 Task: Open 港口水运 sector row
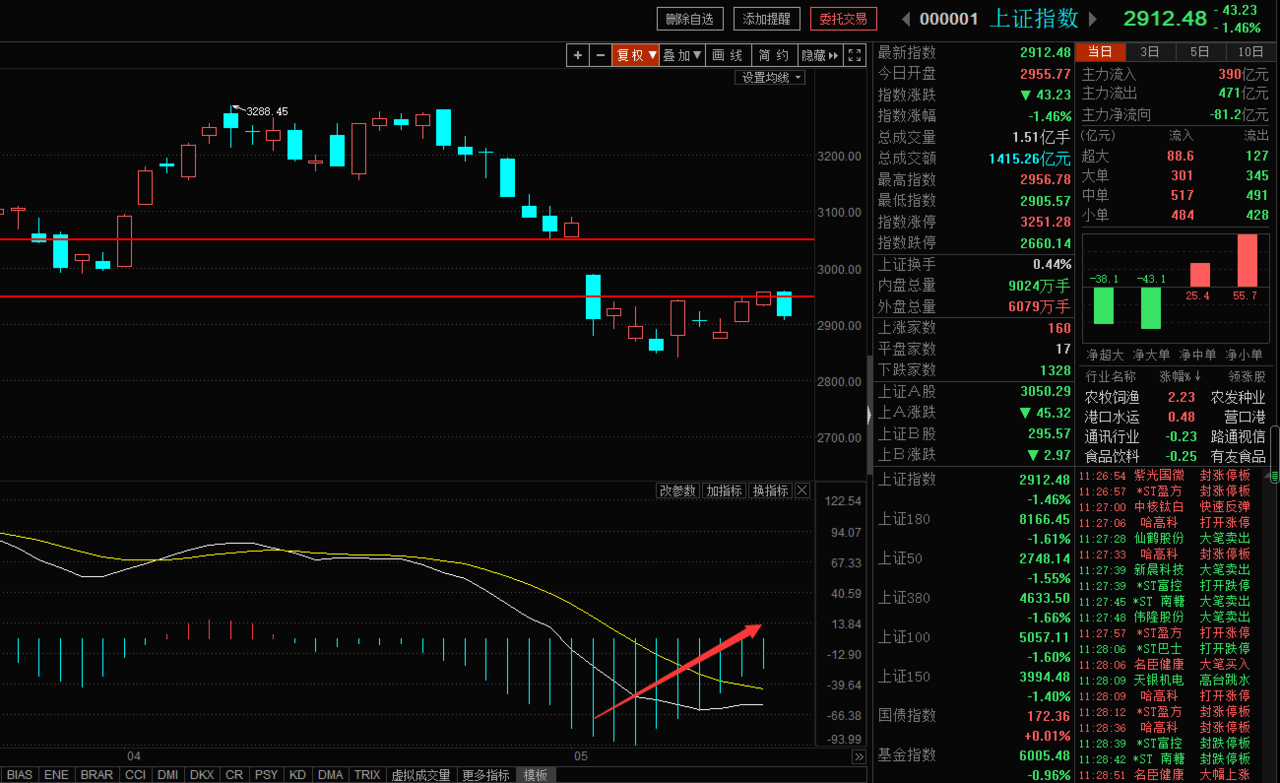(1175, 417)
